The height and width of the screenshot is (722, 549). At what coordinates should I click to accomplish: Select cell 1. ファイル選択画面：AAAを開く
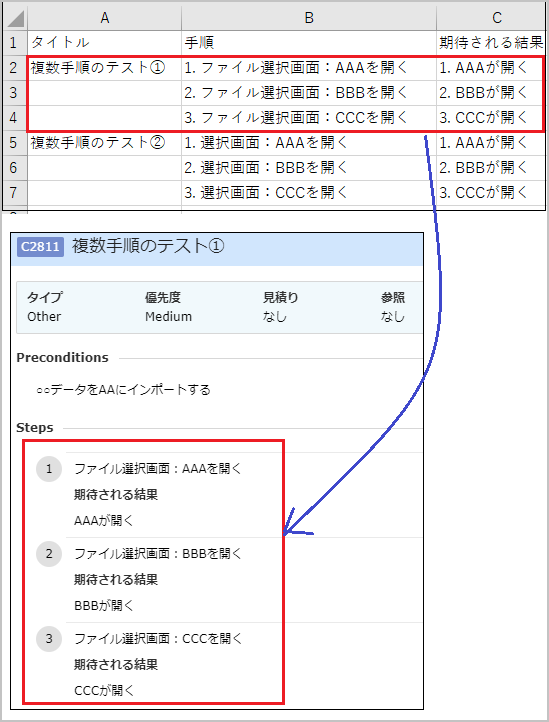click(x=309, y=68)
